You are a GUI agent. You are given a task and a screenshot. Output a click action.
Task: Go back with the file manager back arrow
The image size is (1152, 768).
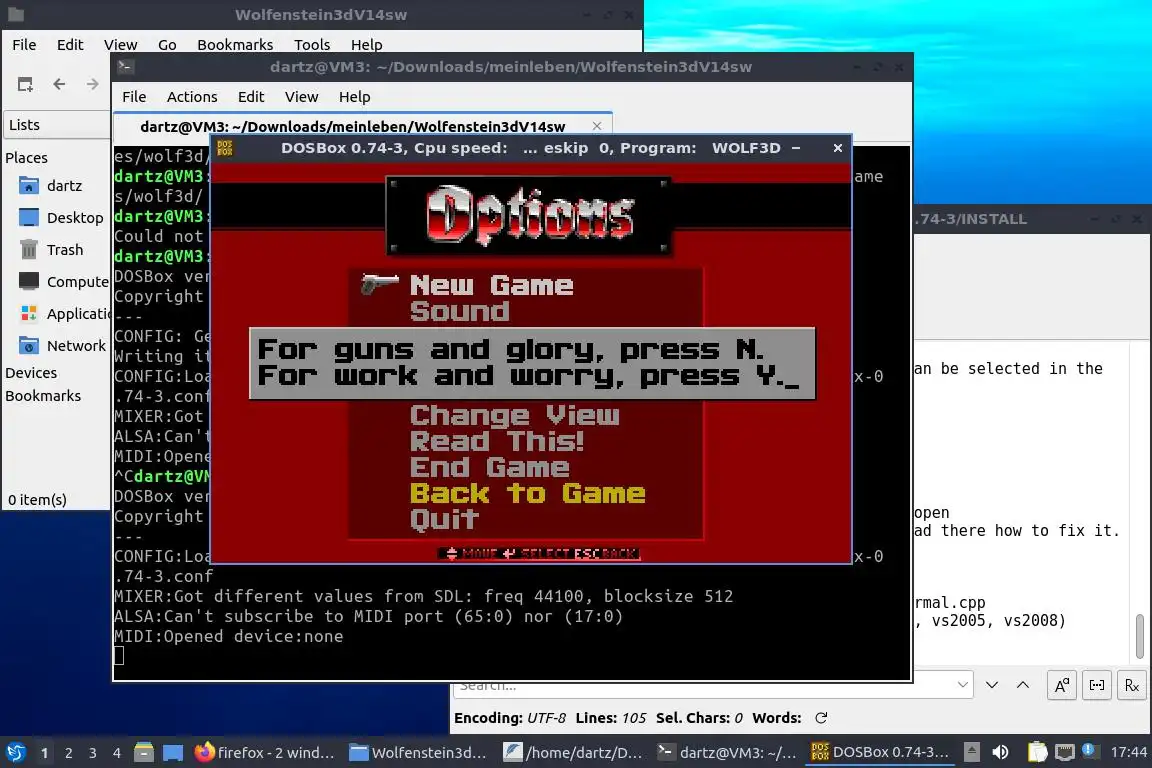(x=60, y=85)
